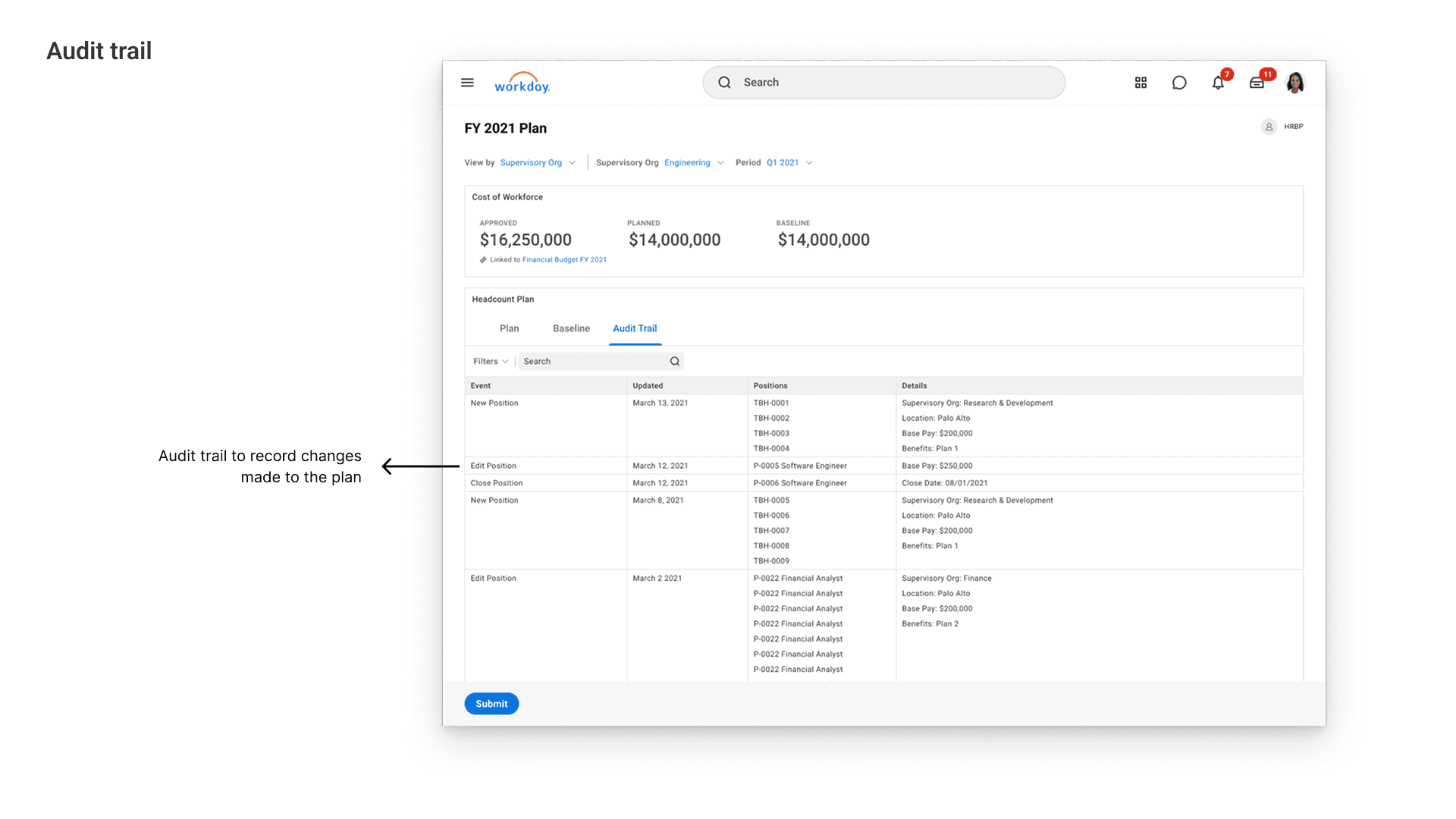Focus the audit trail Search field

pyautogui.click(x=601, y=362)
